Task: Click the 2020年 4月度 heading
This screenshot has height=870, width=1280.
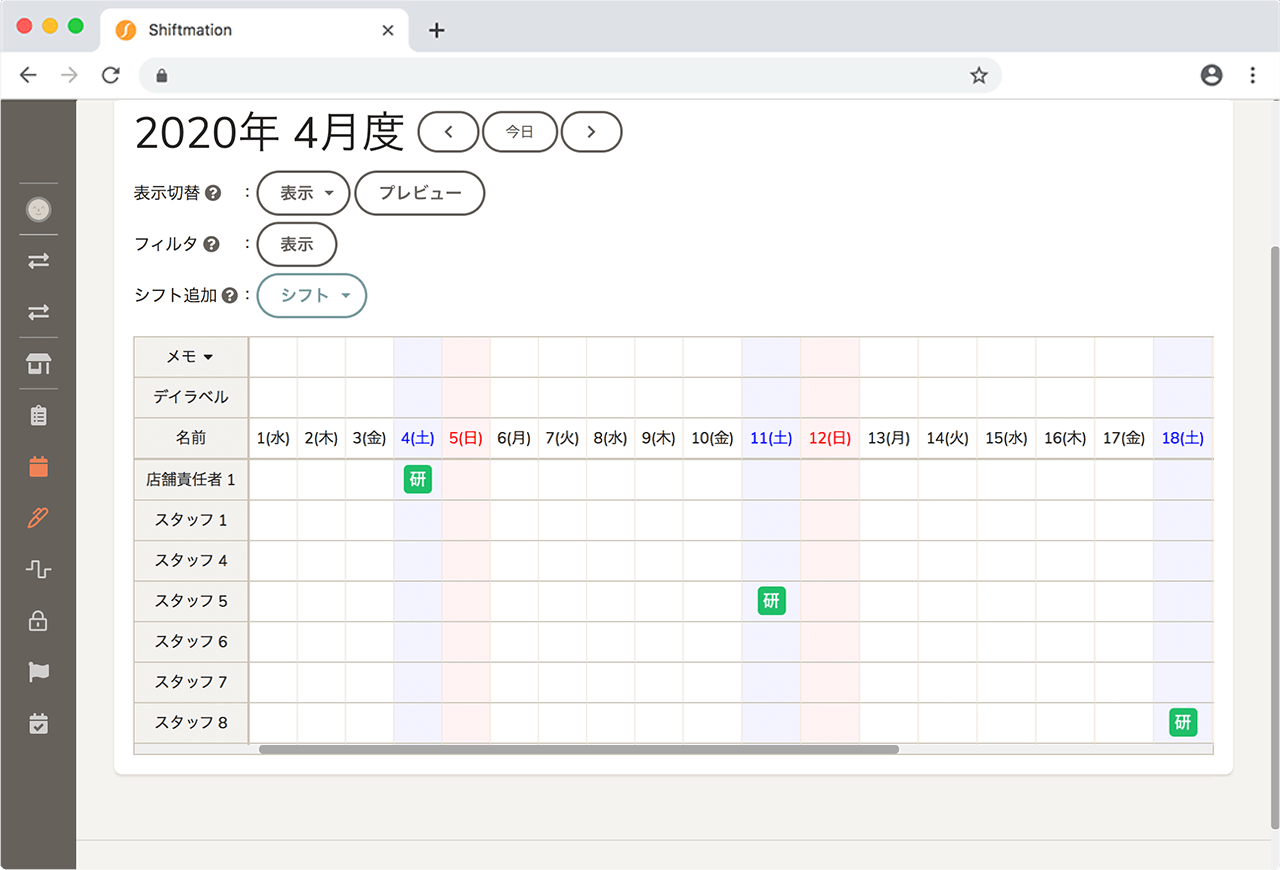Action: pyautogui.click(x=269, y=132)
